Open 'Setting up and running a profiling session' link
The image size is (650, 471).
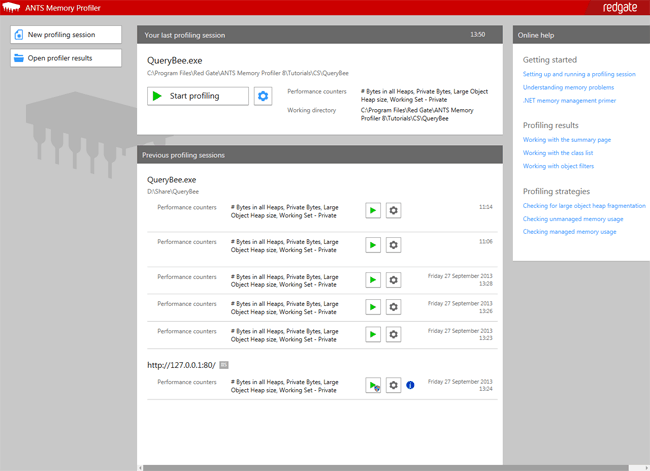click(578, 74)
